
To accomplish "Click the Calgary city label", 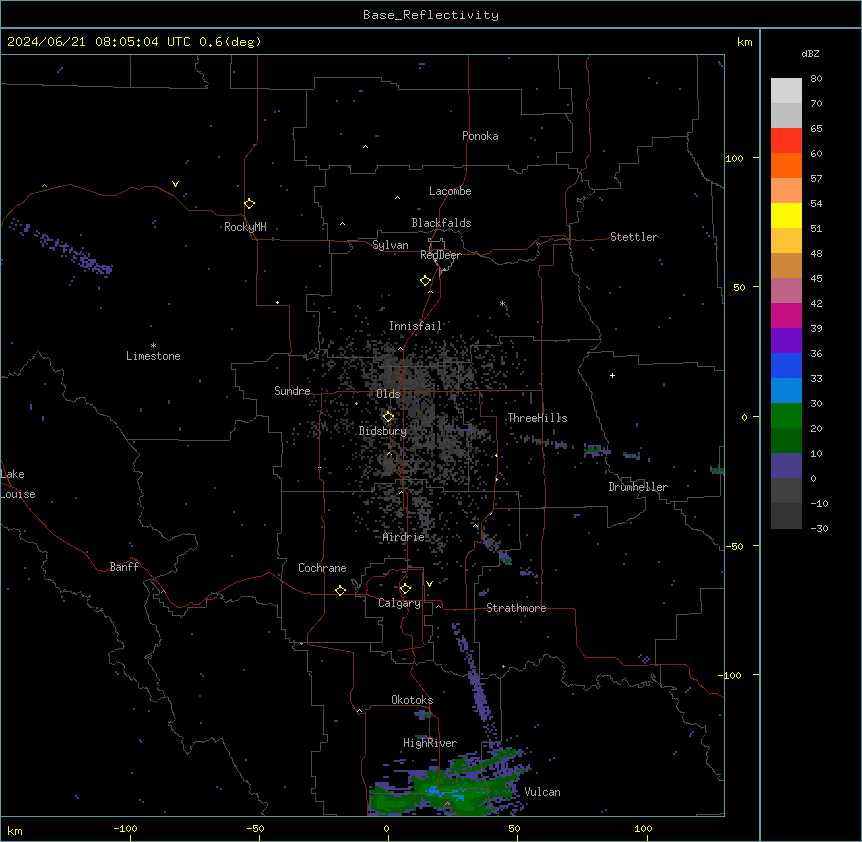I will [399, 603].
